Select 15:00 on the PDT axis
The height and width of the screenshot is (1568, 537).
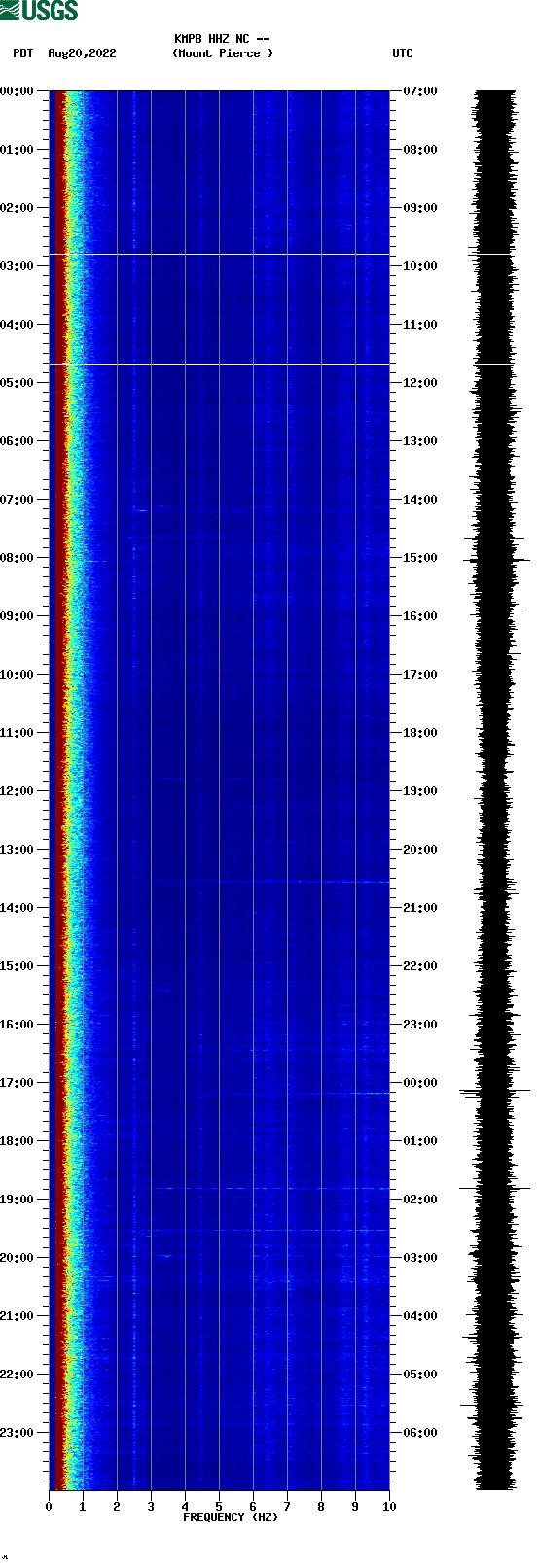pos(18,966)
